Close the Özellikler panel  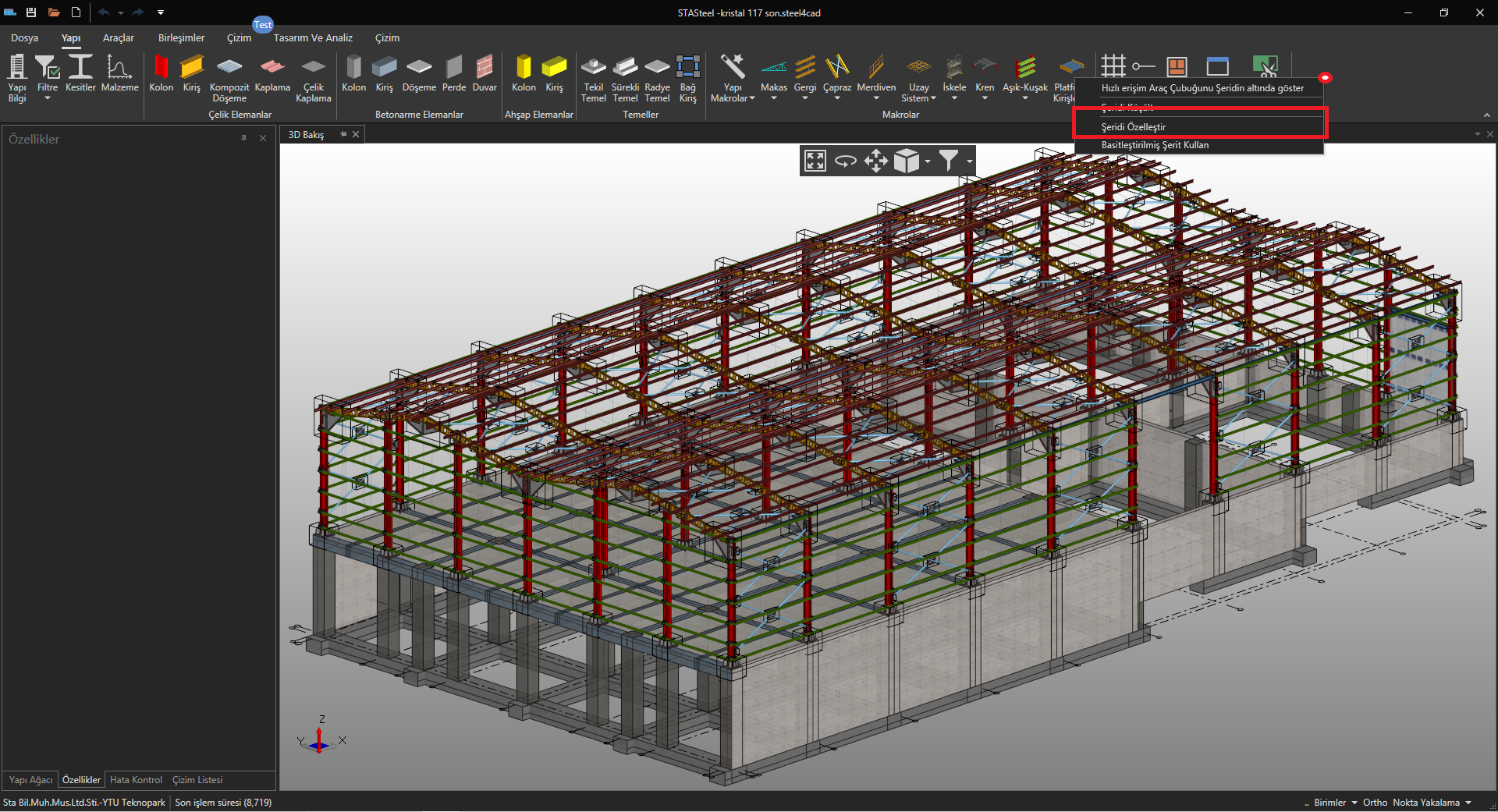point(263,138)
